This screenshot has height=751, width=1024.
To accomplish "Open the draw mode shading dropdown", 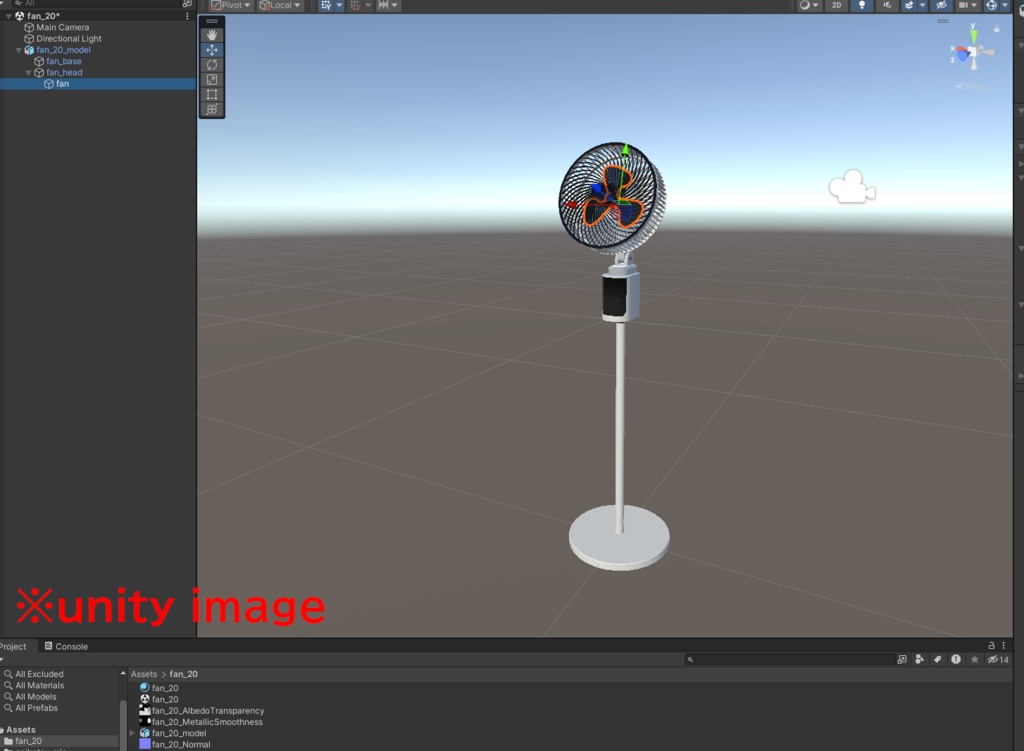I will point(808,5).
